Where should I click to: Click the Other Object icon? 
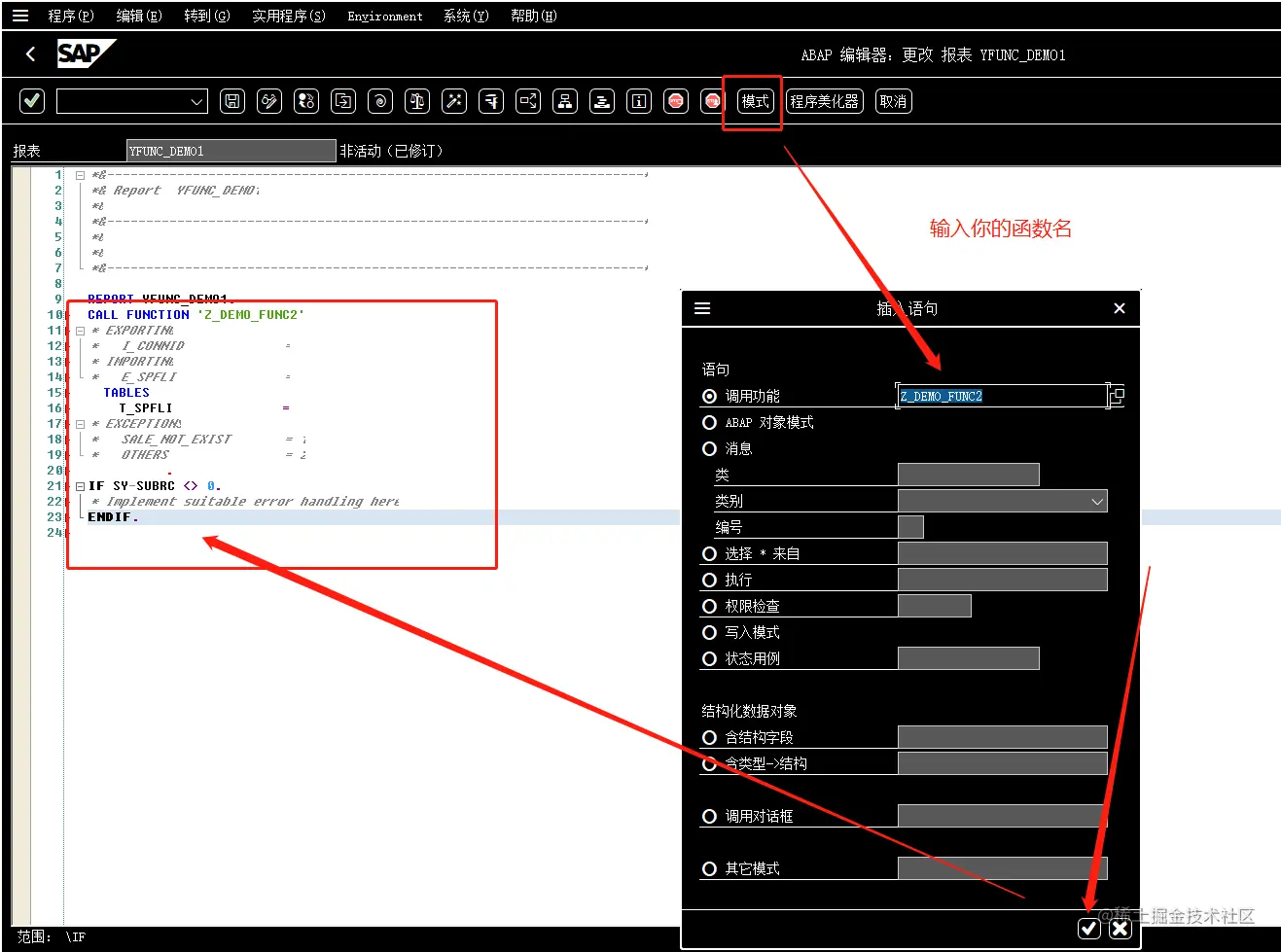(343, 101)
